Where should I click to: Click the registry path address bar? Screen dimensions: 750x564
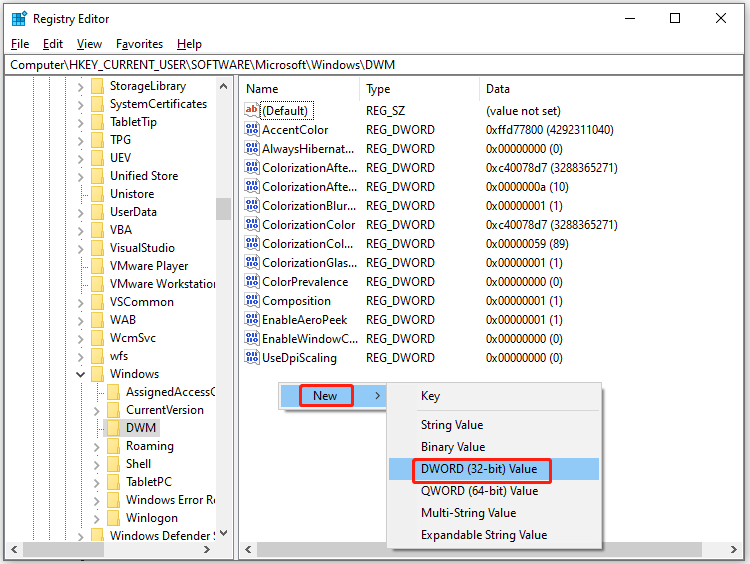pyautogui.click(x=374, y=65)
